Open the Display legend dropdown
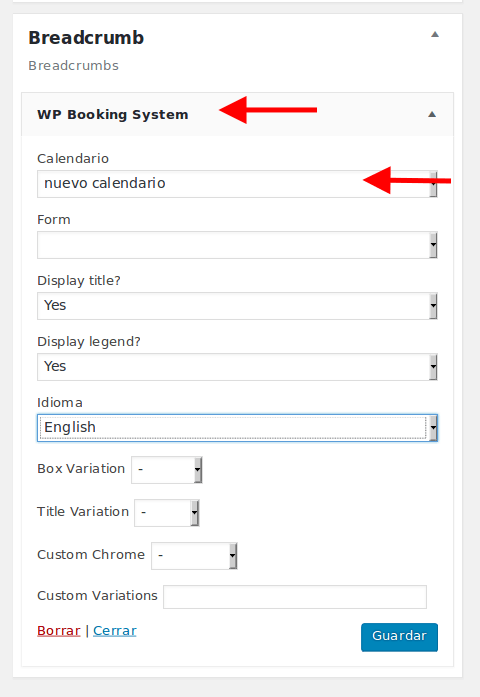 [x=237, y=366]
